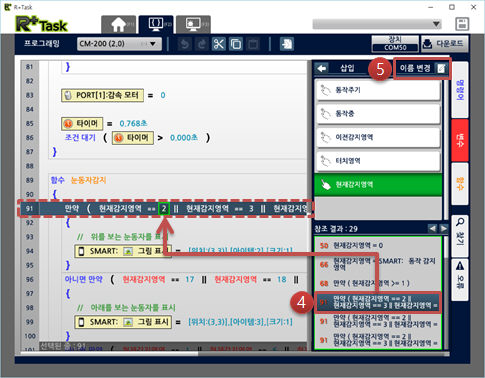Click the scissors cut icon

coord(219,44)
